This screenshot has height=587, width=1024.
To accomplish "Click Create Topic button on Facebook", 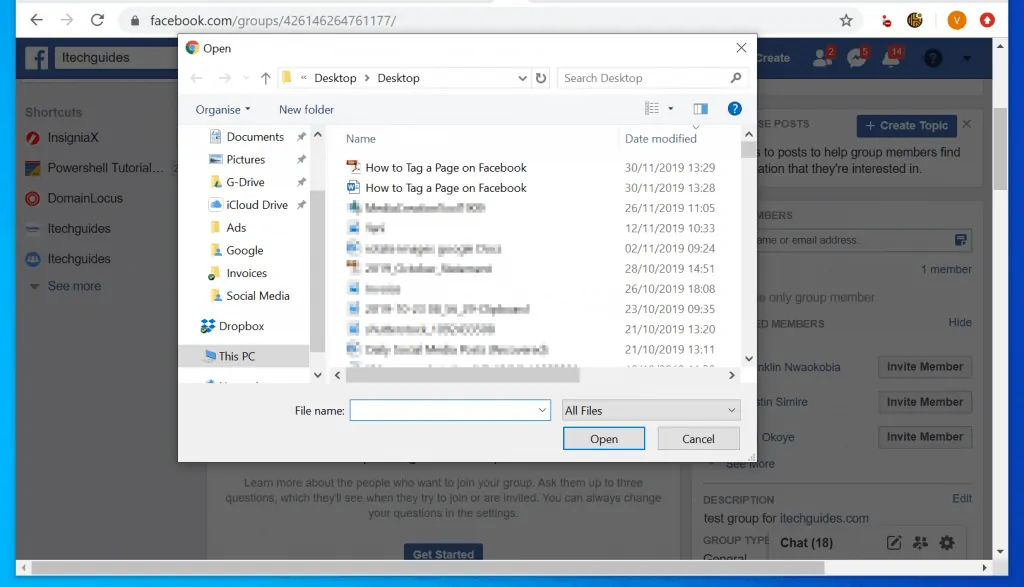I will click(906, 125).
